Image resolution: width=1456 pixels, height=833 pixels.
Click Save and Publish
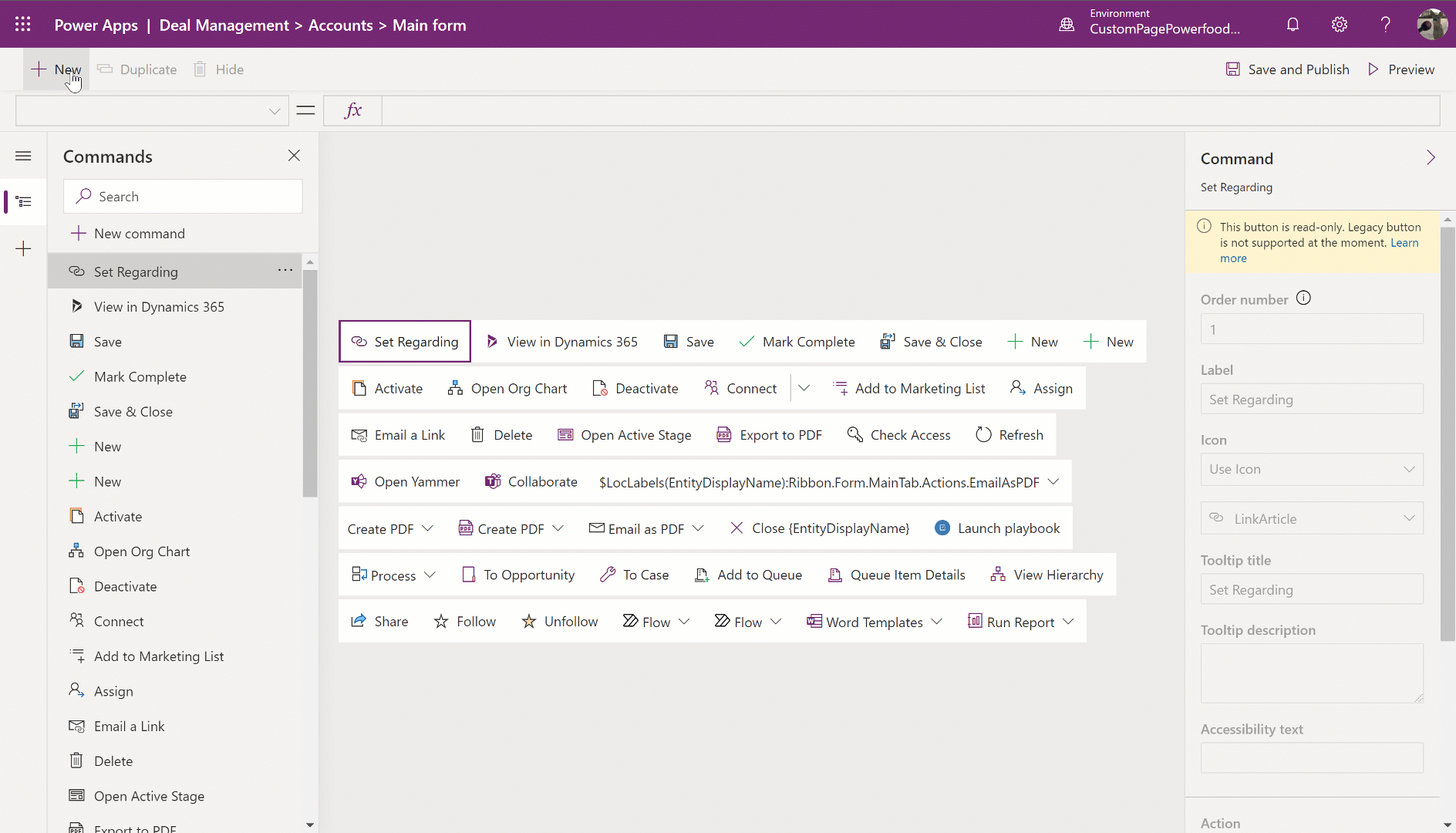[1288, 69]
